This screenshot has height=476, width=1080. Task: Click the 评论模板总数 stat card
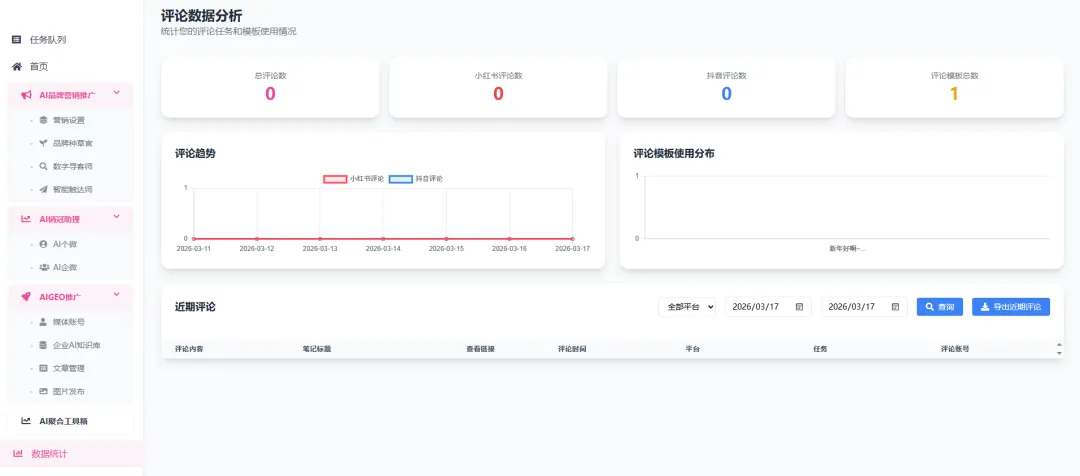[954, 87]
